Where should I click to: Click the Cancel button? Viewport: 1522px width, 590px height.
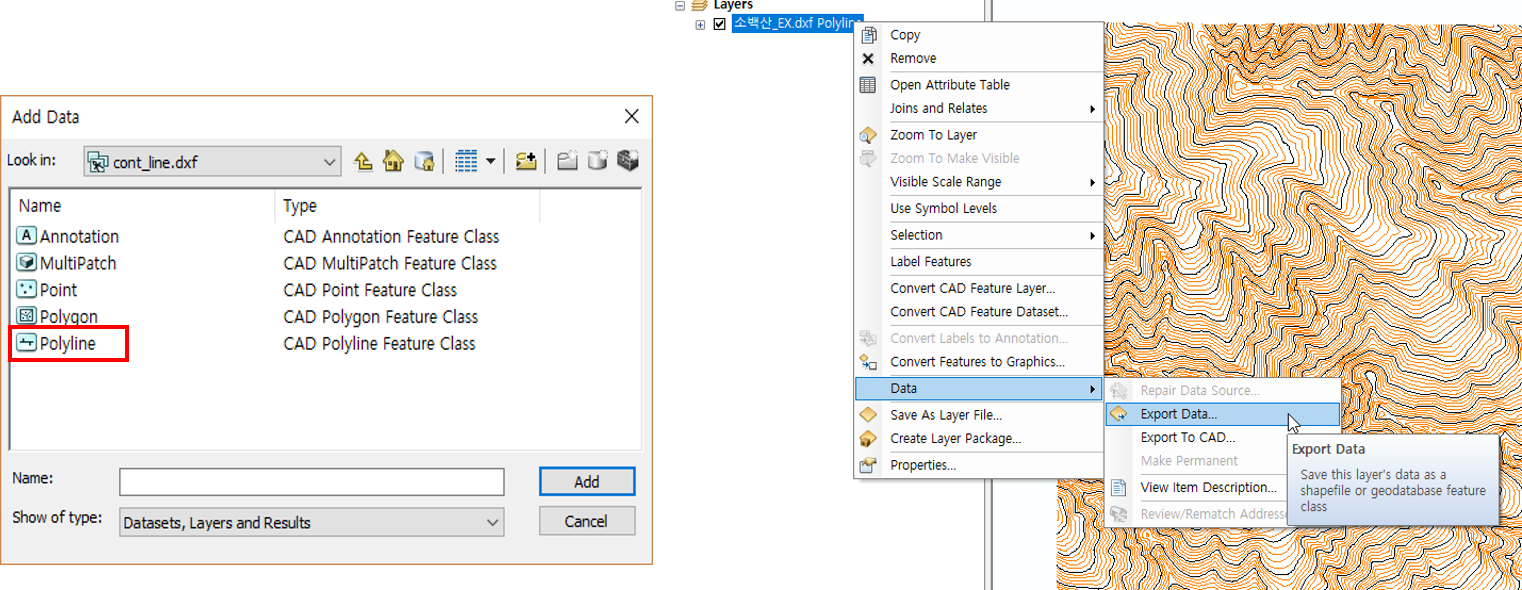[587, 521]
